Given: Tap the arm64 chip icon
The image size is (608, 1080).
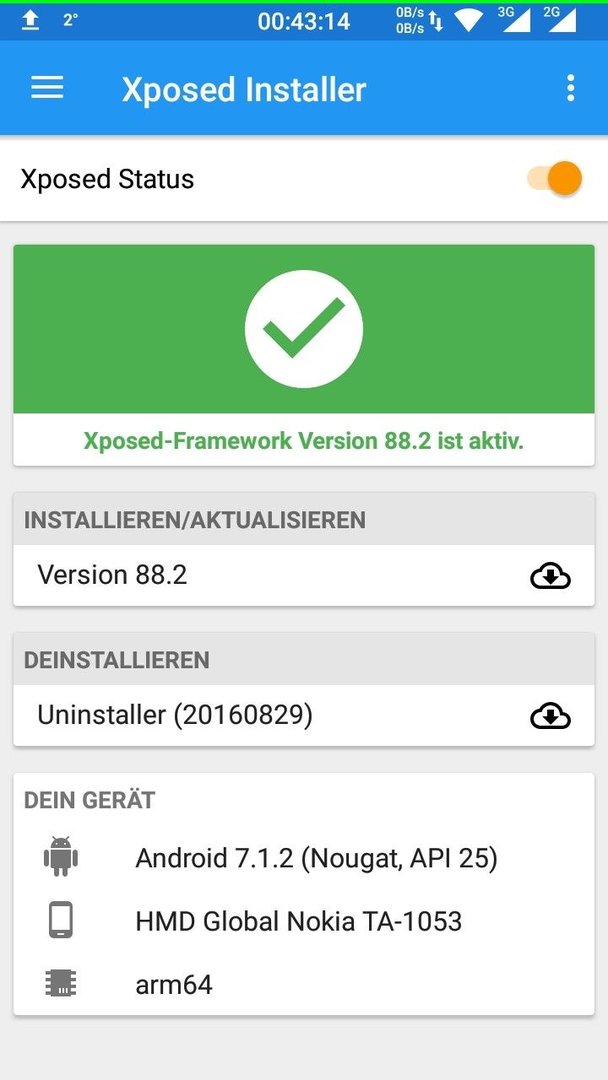Looking at the screenshot, I should (x=61, y=984).
